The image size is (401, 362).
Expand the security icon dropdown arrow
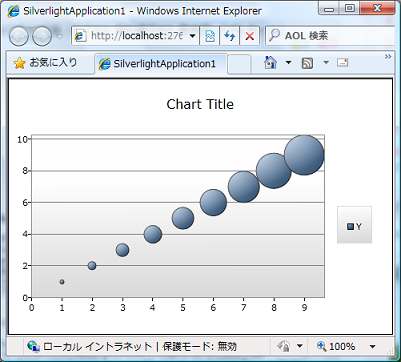tap(300, 347)
